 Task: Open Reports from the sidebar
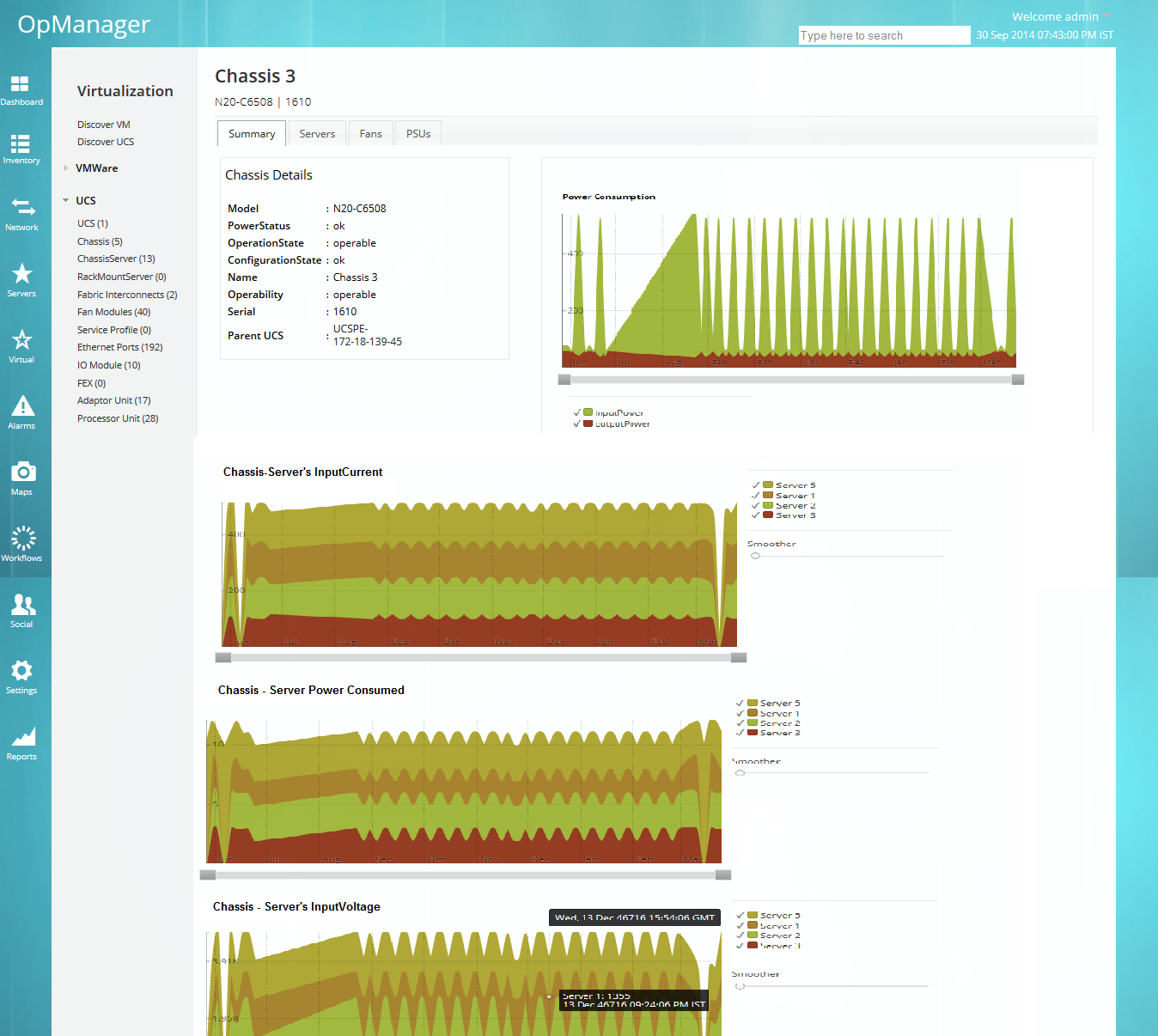coord(23,737)
